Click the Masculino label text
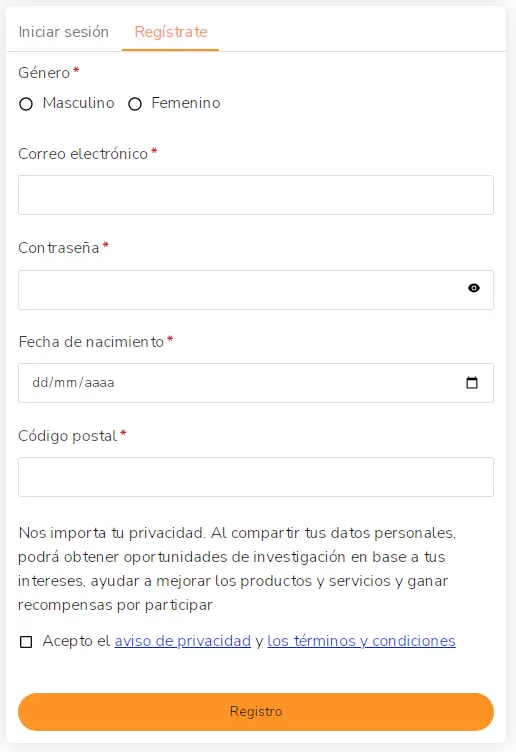 (79, 103)
